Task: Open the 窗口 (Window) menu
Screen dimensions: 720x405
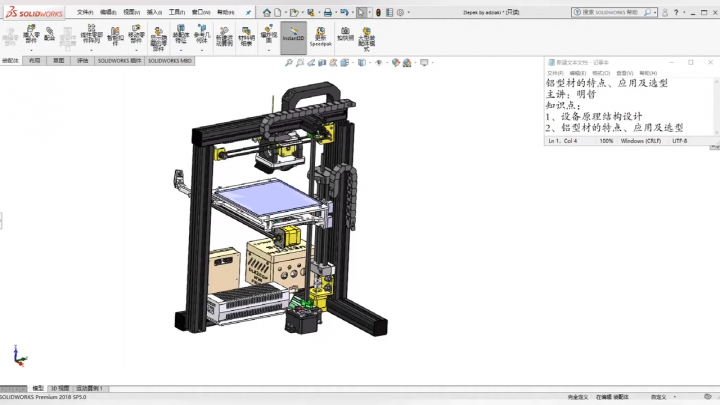Action: (201, 12)
